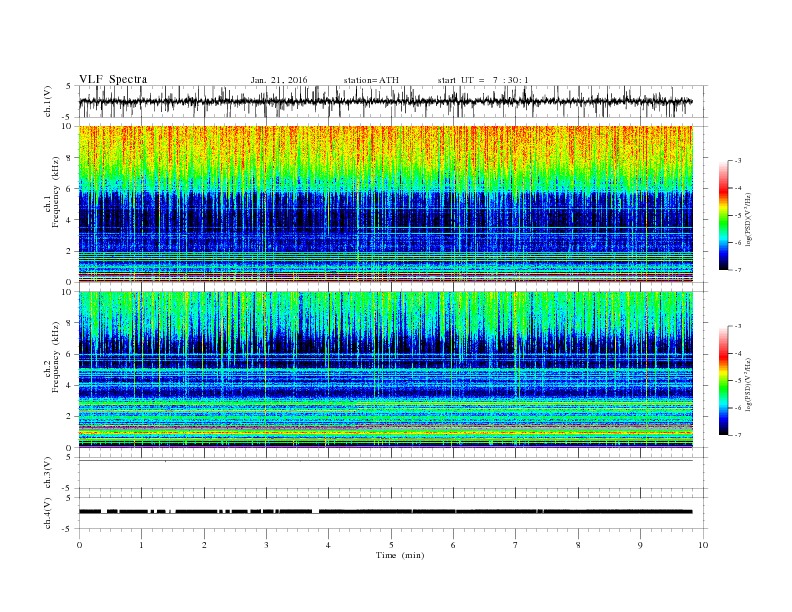Click the "ch.1(V)" waveform axis label
This screenshot has width=792, height=612.
point(48,101)
